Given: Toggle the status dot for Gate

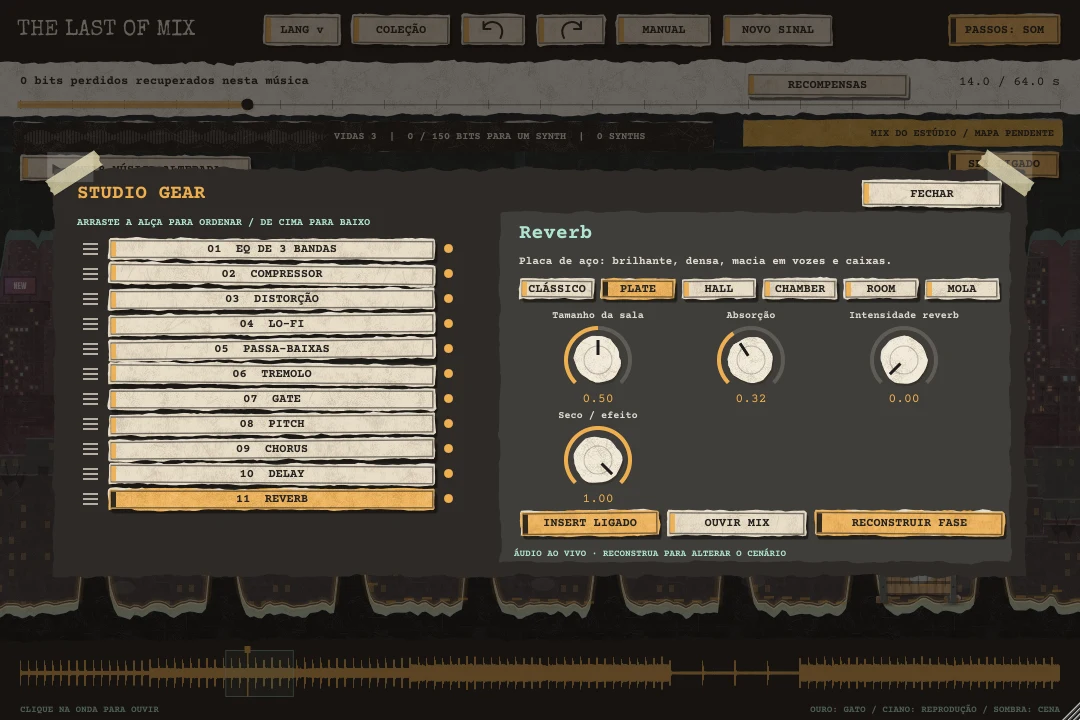Looking at the screenshot, I should pos(448,398).
